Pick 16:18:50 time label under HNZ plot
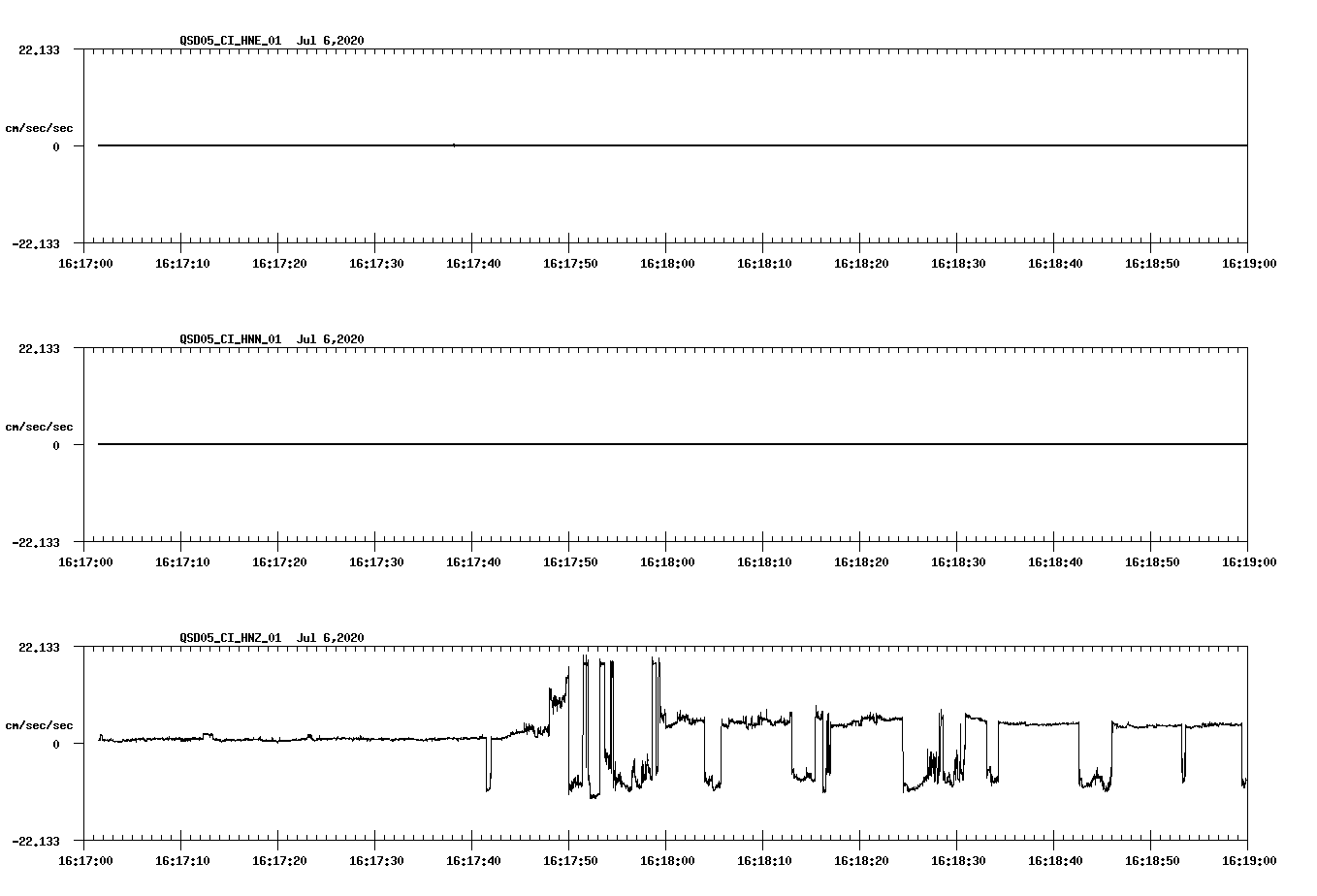This screenshot has width=1317, height=896. [x=1152, y=861]
